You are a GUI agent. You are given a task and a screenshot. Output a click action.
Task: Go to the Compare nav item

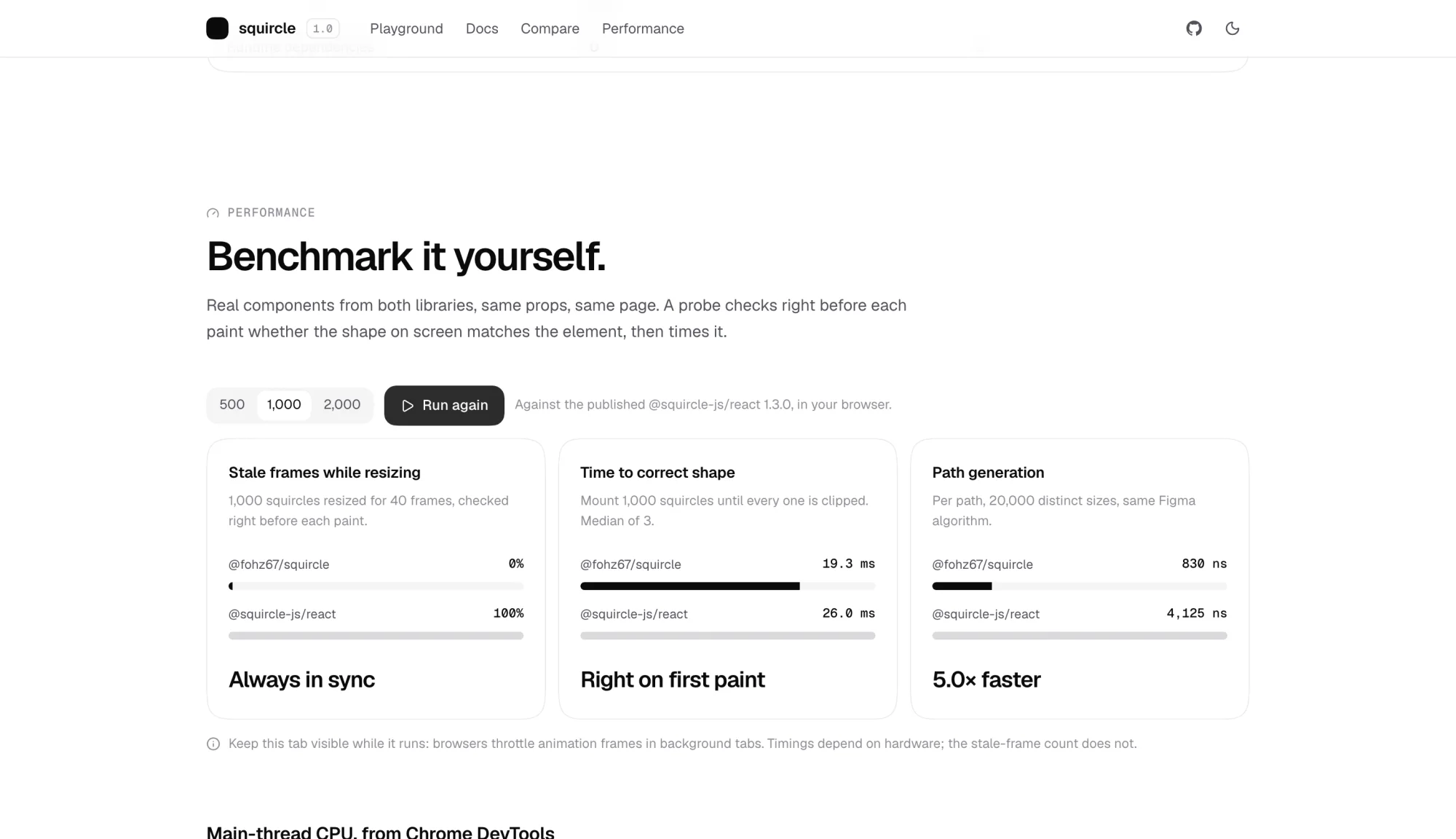pos(550,28)
